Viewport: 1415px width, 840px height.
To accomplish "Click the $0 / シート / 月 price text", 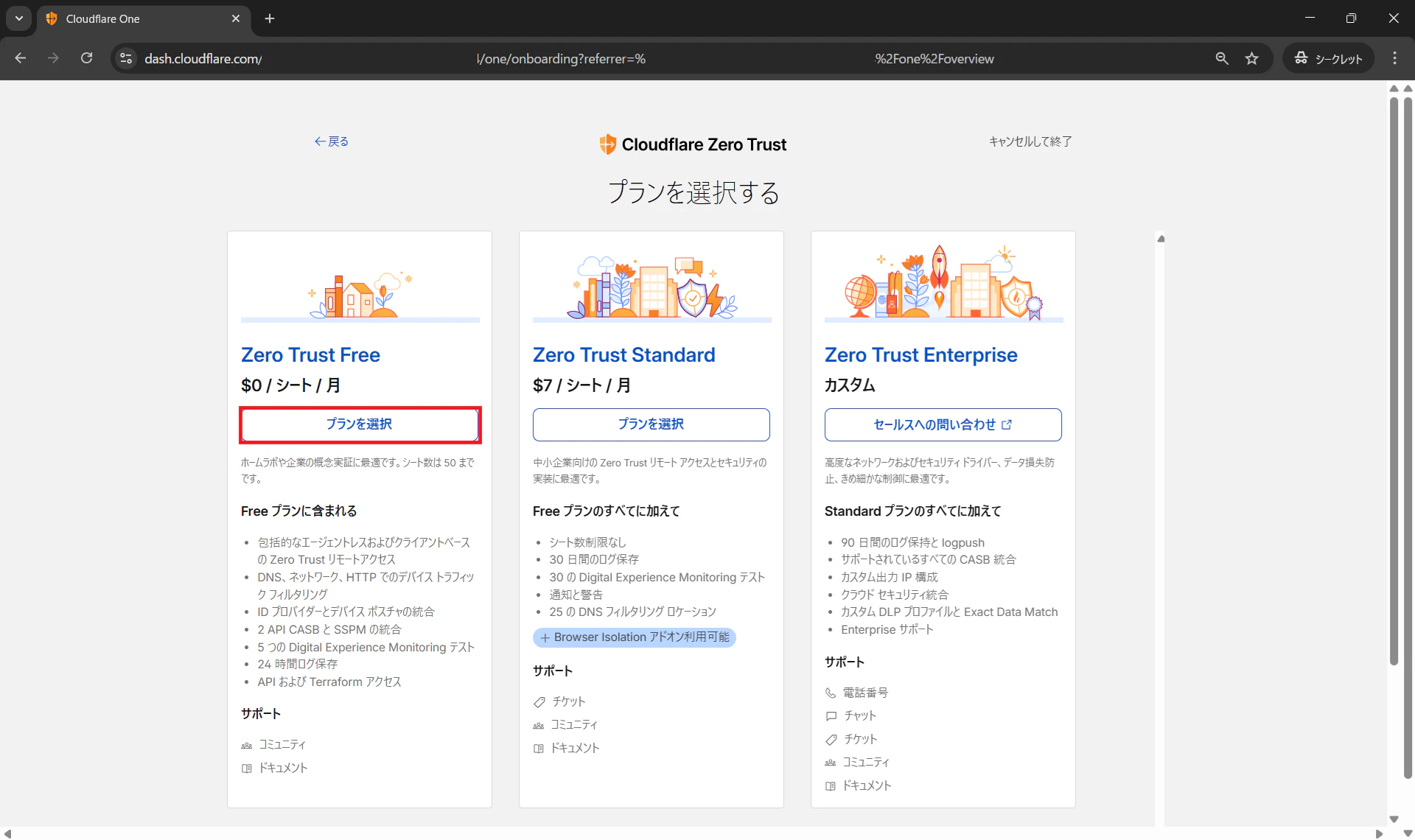I will tap(290, 385).
